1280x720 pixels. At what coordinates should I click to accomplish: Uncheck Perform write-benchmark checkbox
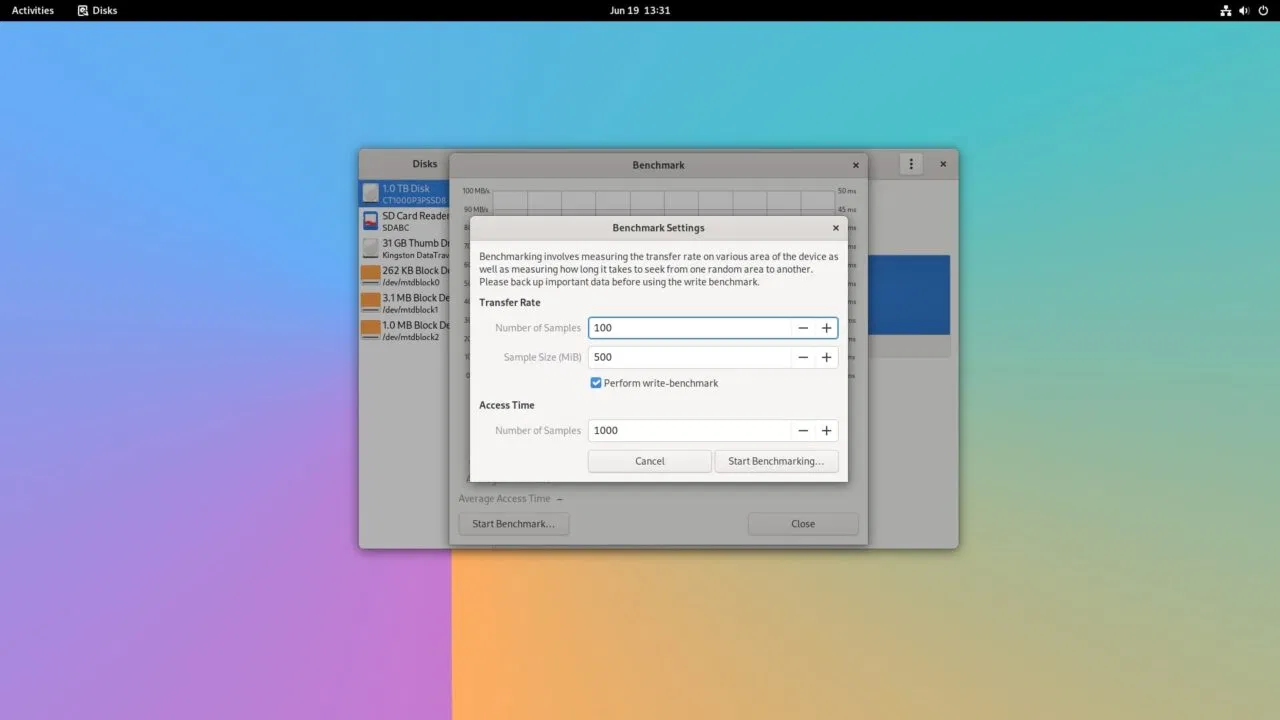click(x=596, y=383)
